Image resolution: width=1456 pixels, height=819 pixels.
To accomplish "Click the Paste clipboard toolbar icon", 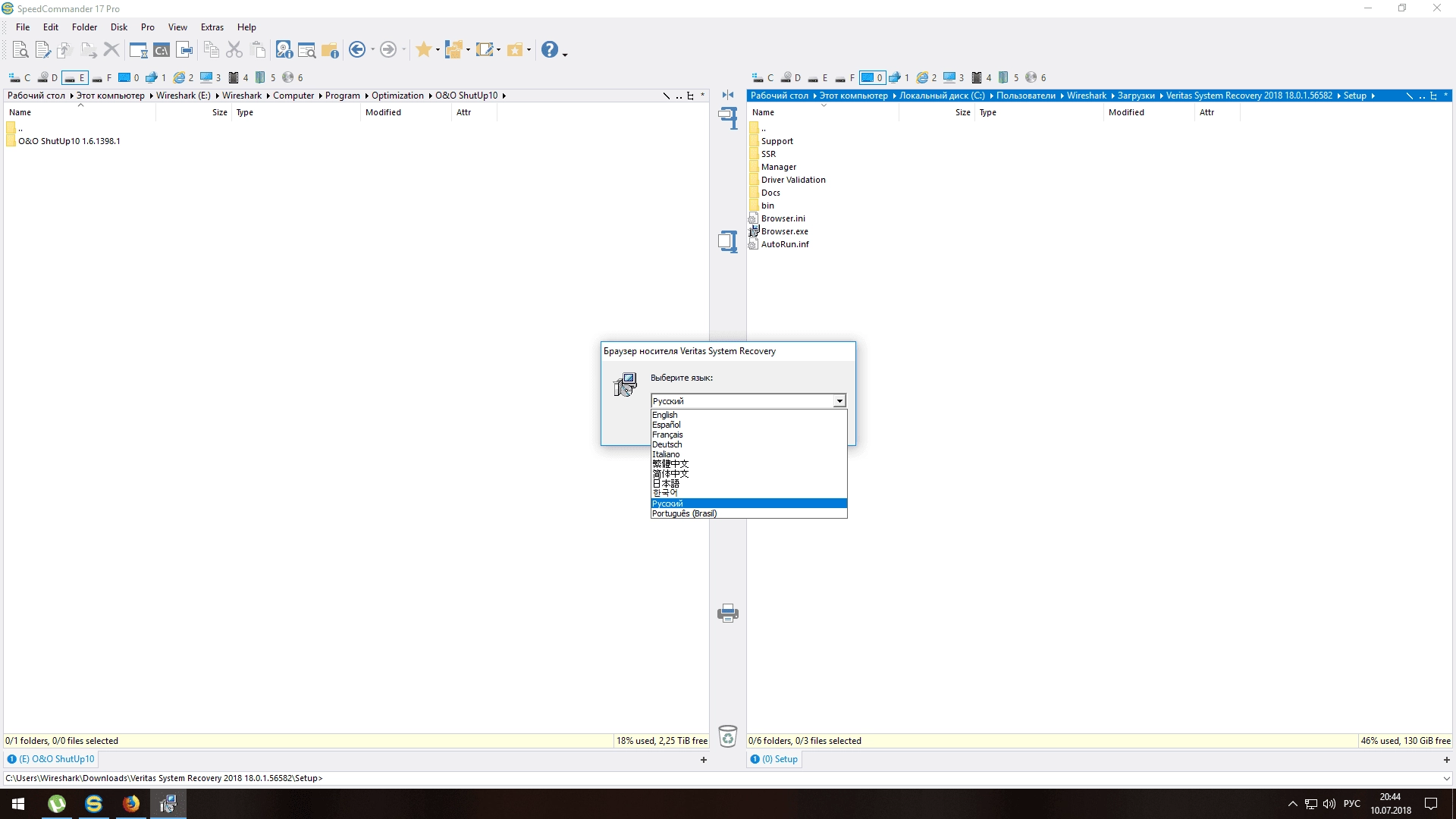I will click(258, 50).
